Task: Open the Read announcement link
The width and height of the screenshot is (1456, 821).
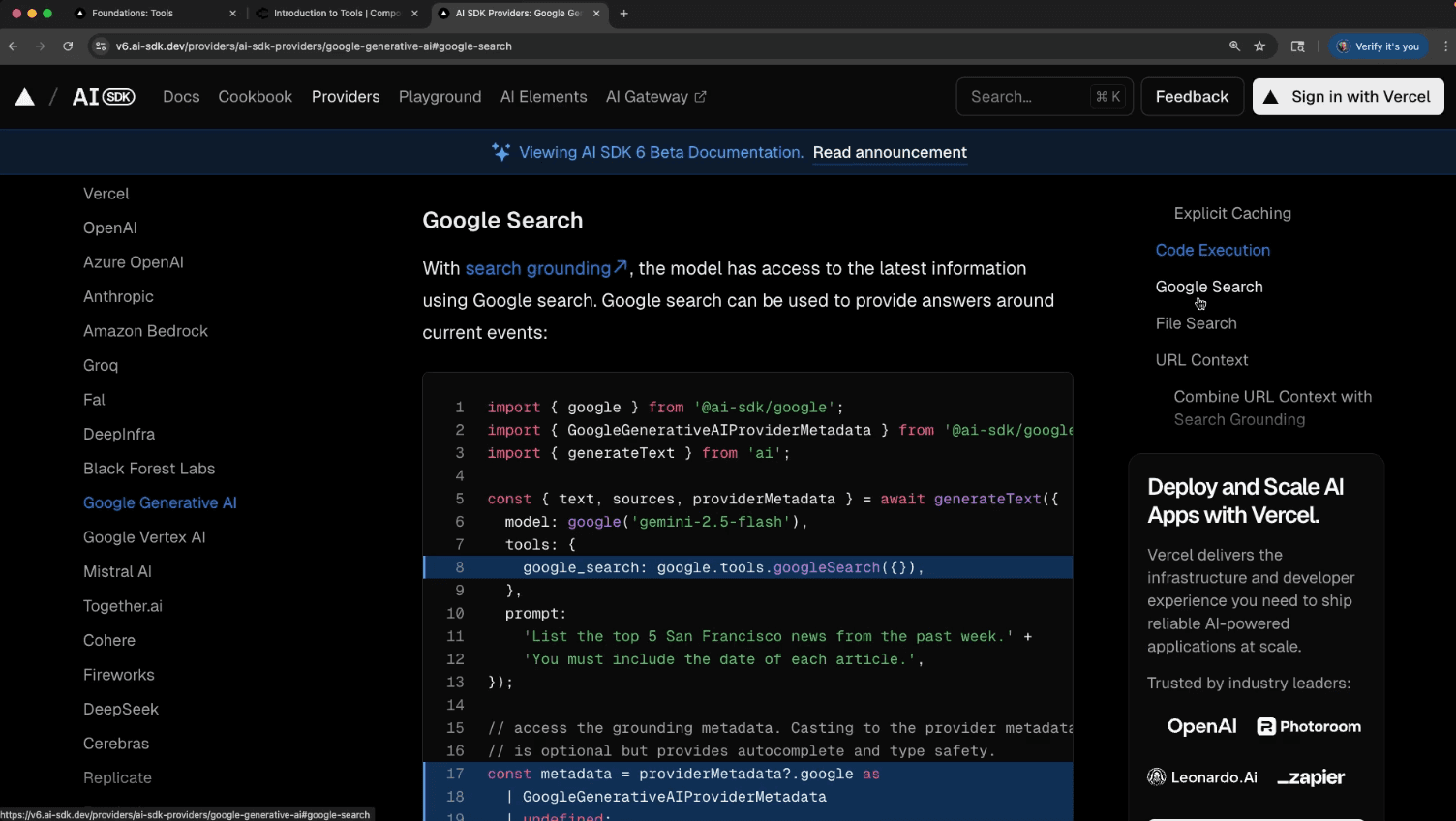Action: (890, 152)
